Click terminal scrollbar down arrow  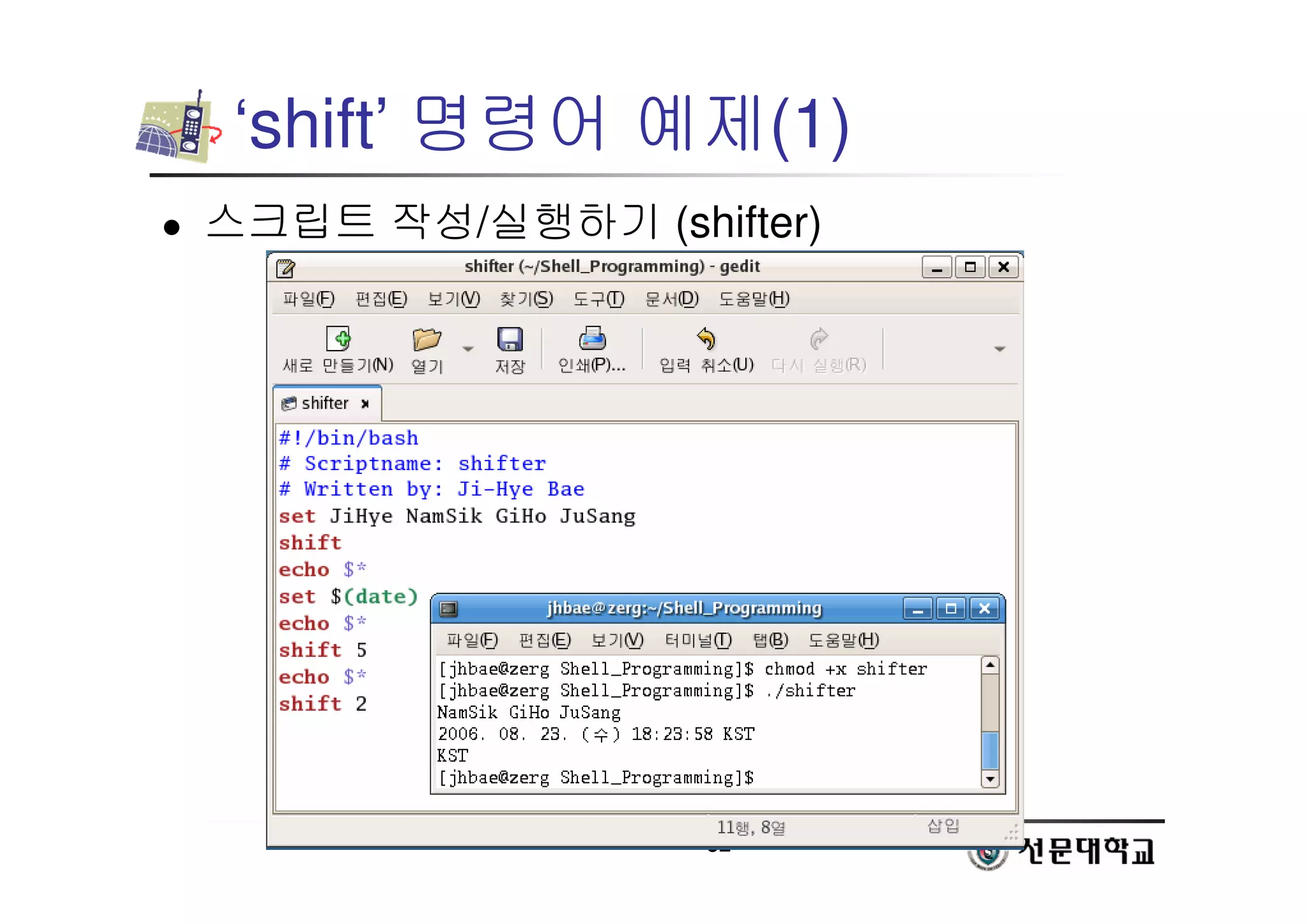(990, 779)
